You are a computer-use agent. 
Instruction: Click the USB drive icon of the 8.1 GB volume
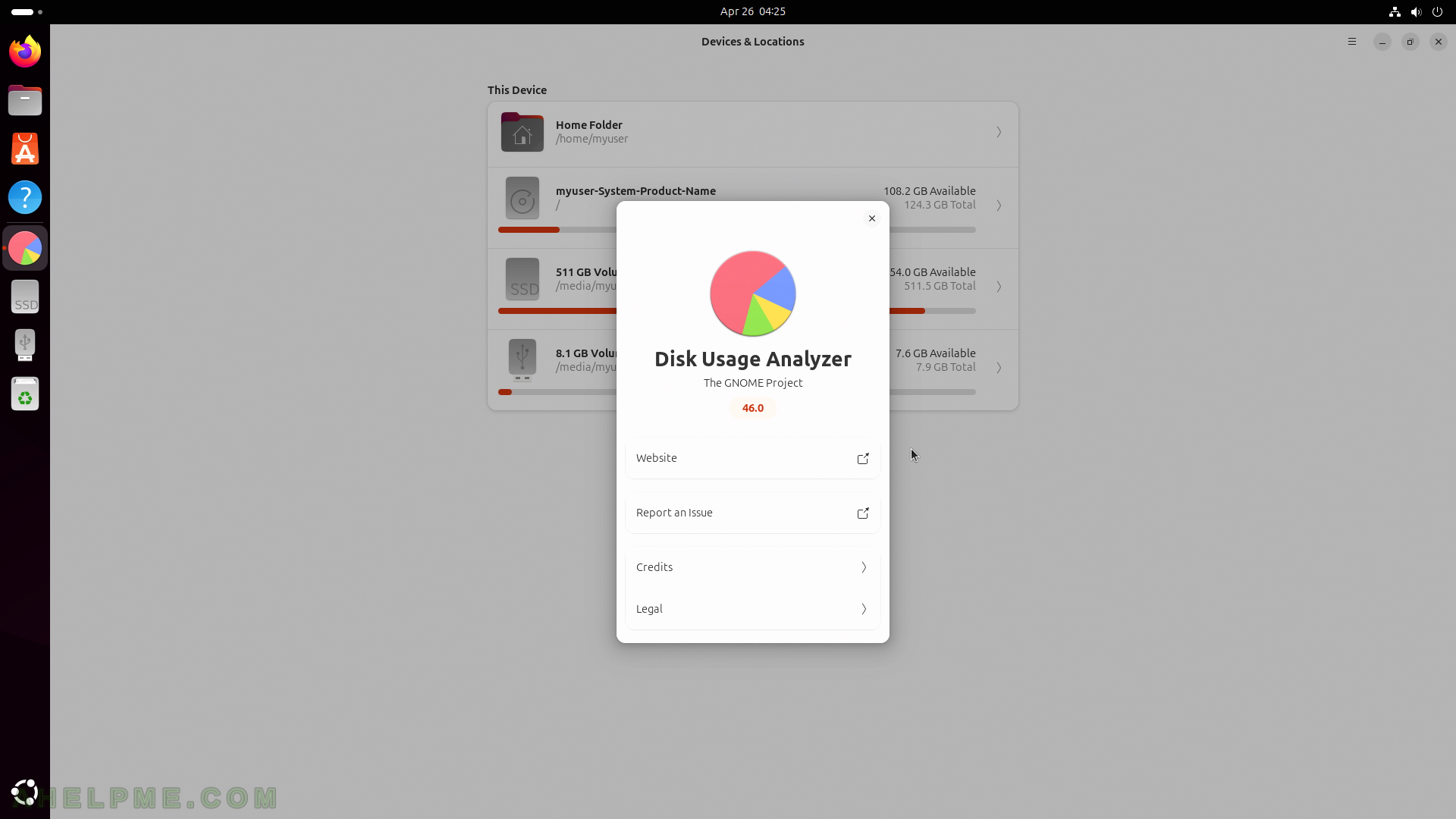pos(522,359)
